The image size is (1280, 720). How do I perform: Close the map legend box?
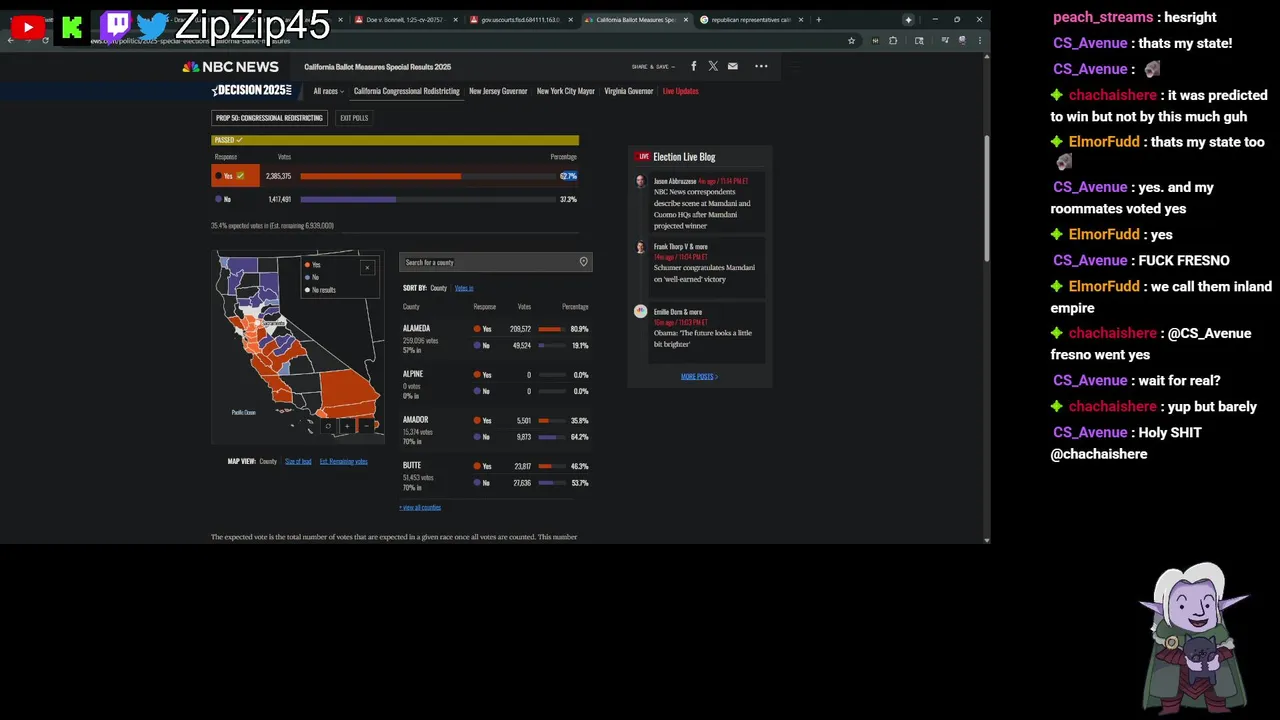click(x=367, y=267)
